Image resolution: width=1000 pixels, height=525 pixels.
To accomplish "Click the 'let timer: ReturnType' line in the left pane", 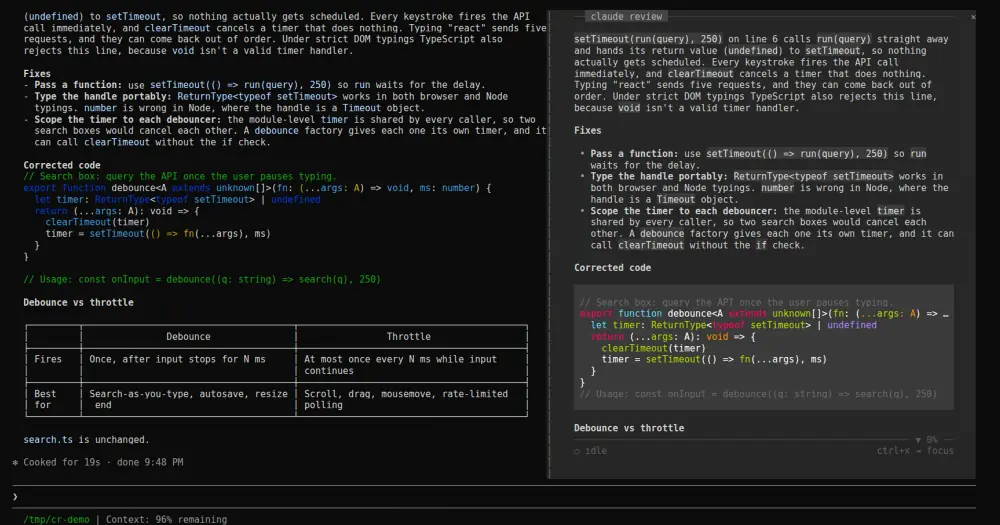I will pyautogui.click(x=177, y=199).
